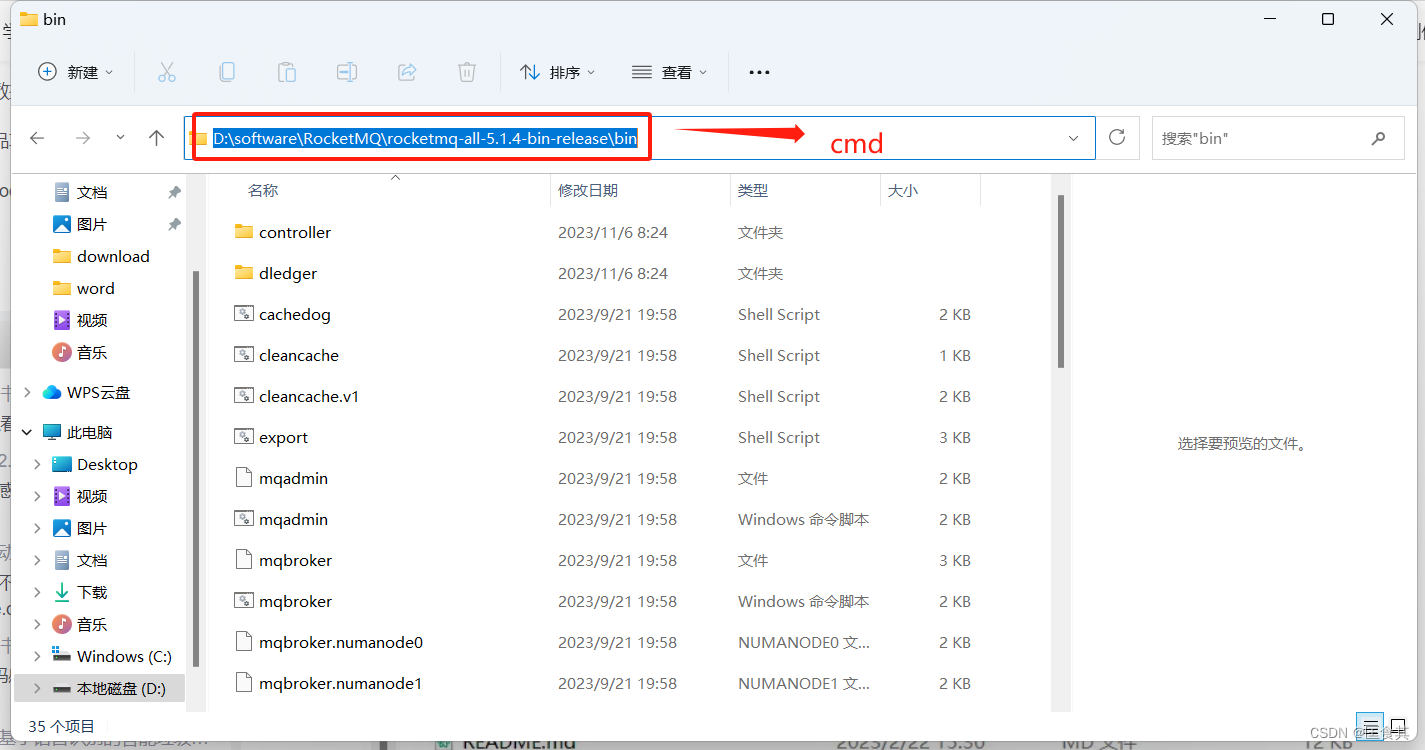Click README.md in background window
The height and width of the screenshot is (750, 1425).
point(519,744)
